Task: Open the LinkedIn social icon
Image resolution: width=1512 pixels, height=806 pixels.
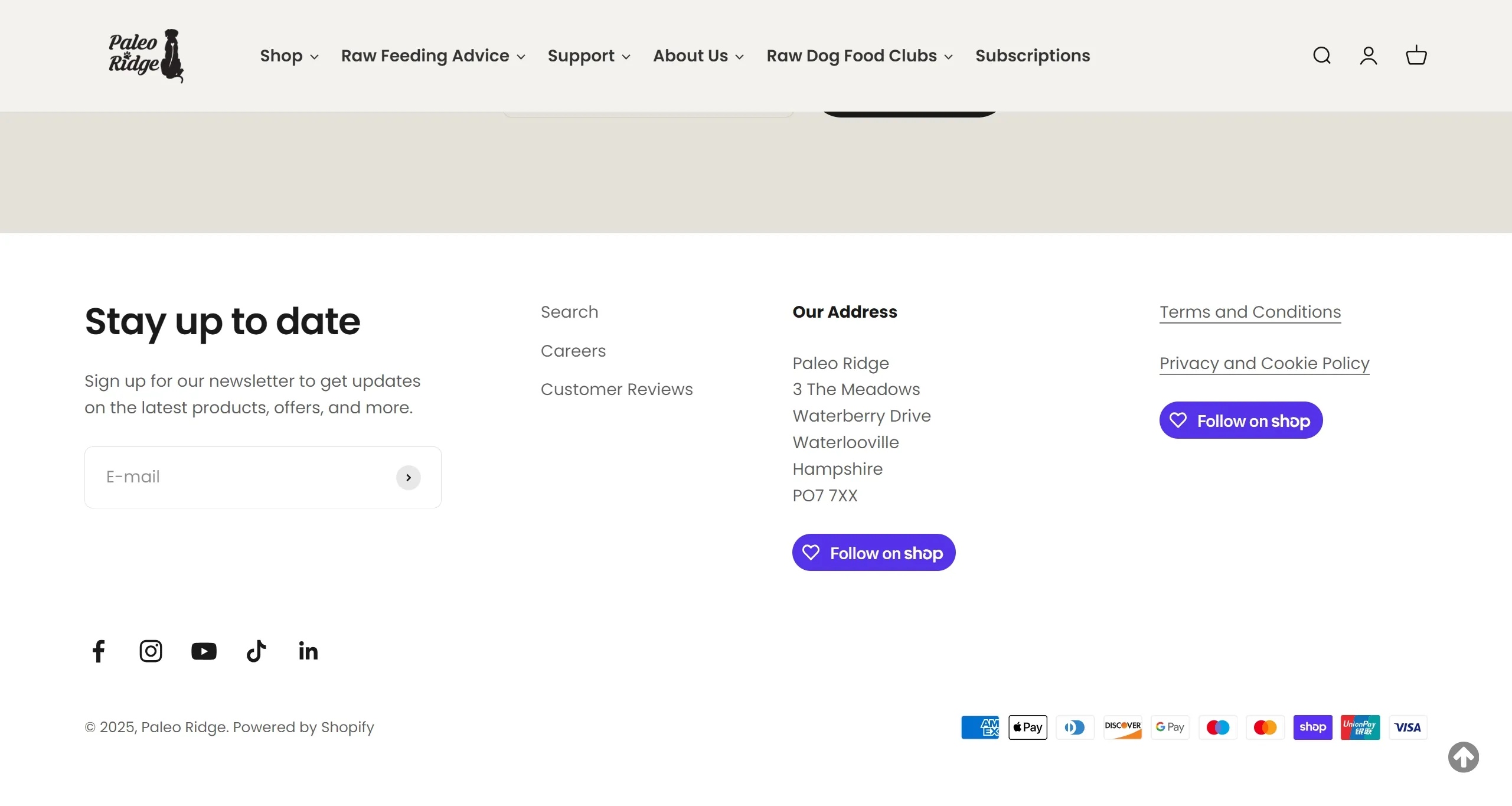Action: [x=308, y=651]
